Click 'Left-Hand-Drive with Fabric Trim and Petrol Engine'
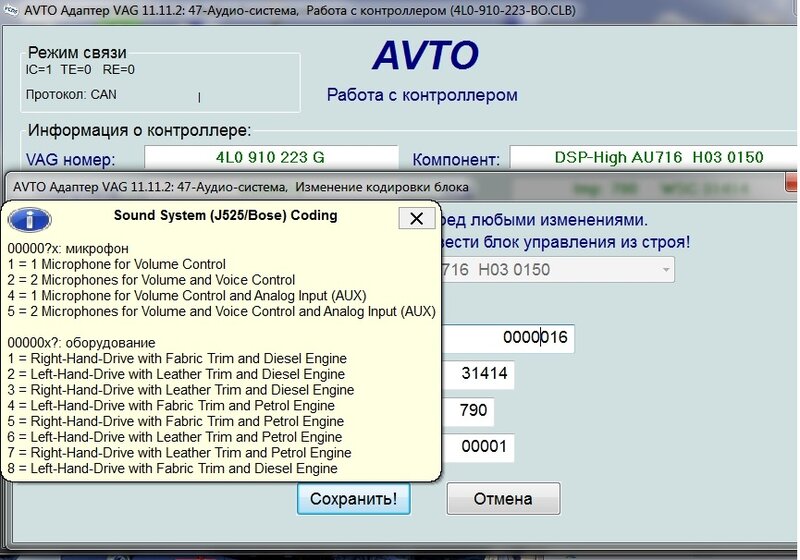Screen dimensions: 800x560 coord(182,405)
